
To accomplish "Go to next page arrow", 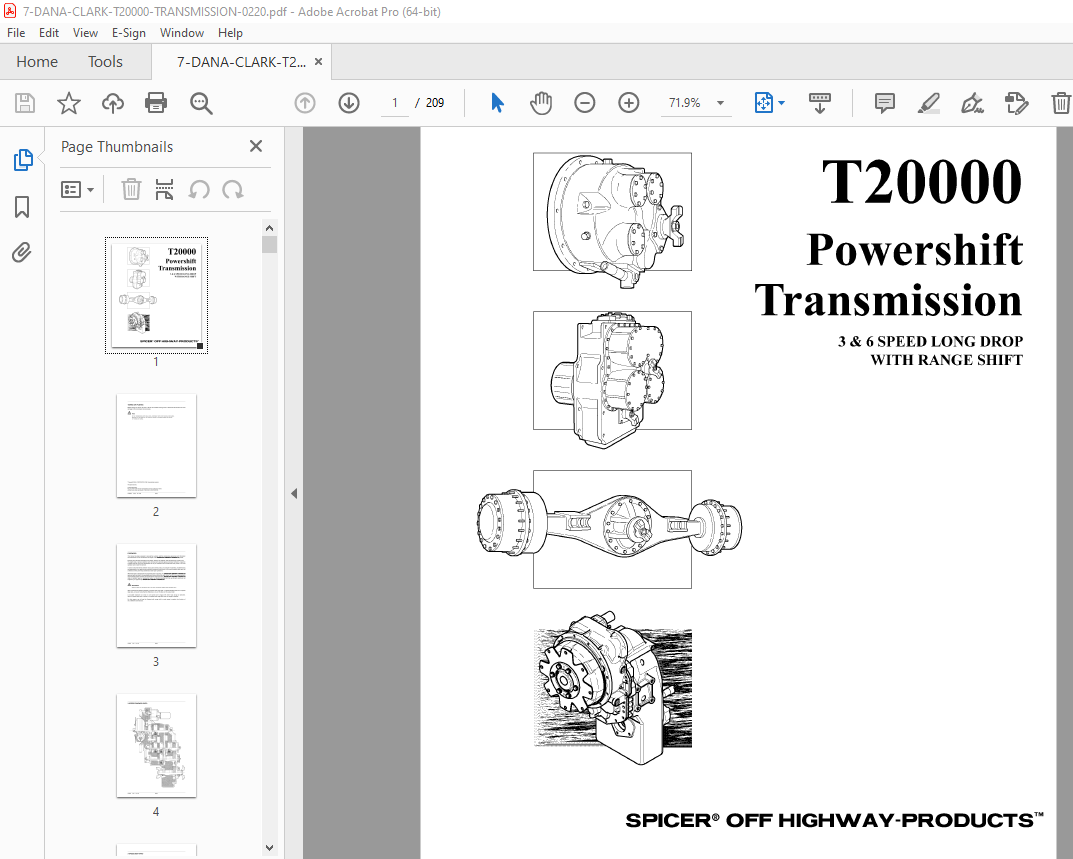I will [x=349, y=103].
